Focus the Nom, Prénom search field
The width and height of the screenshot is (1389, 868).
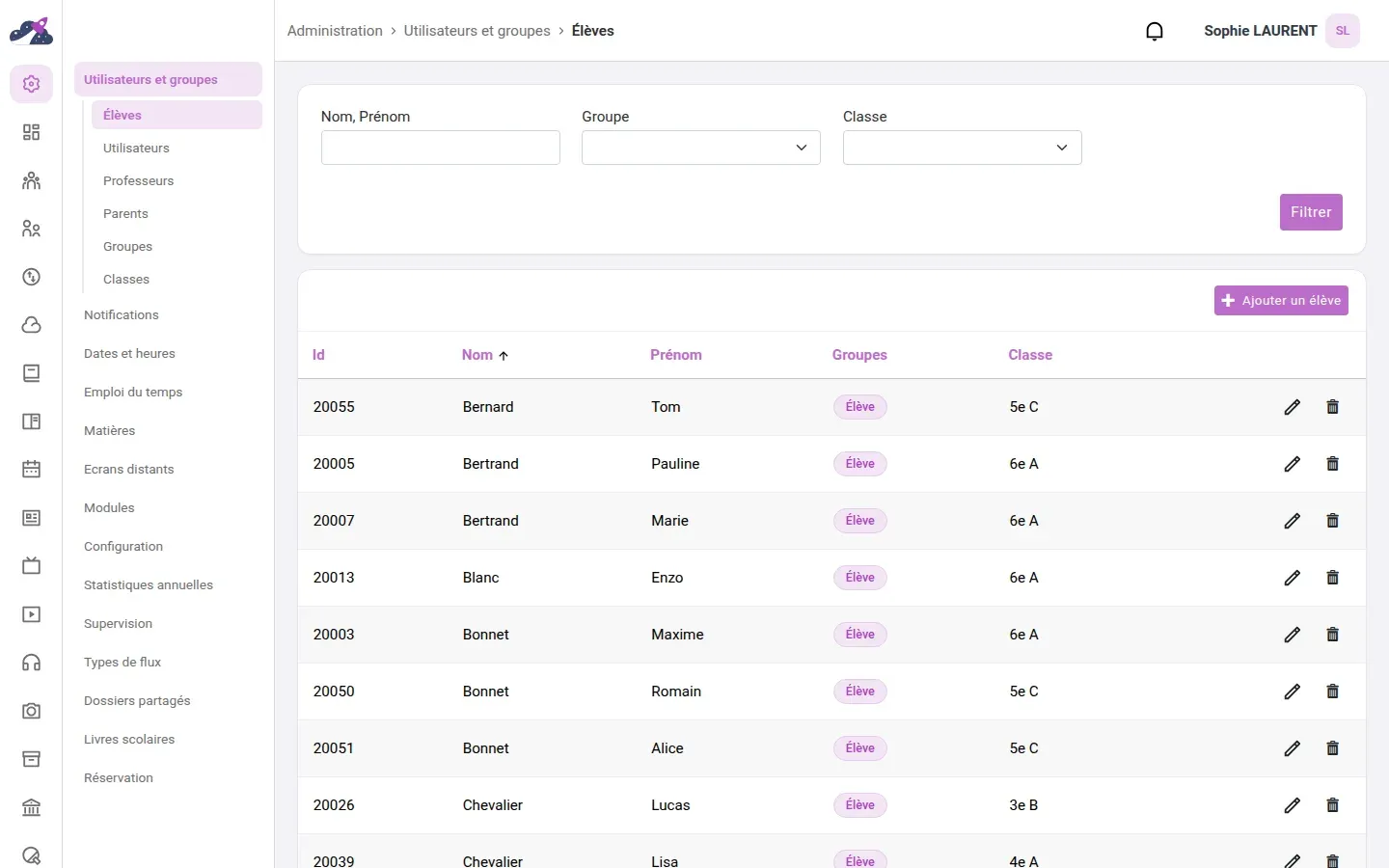441,148
